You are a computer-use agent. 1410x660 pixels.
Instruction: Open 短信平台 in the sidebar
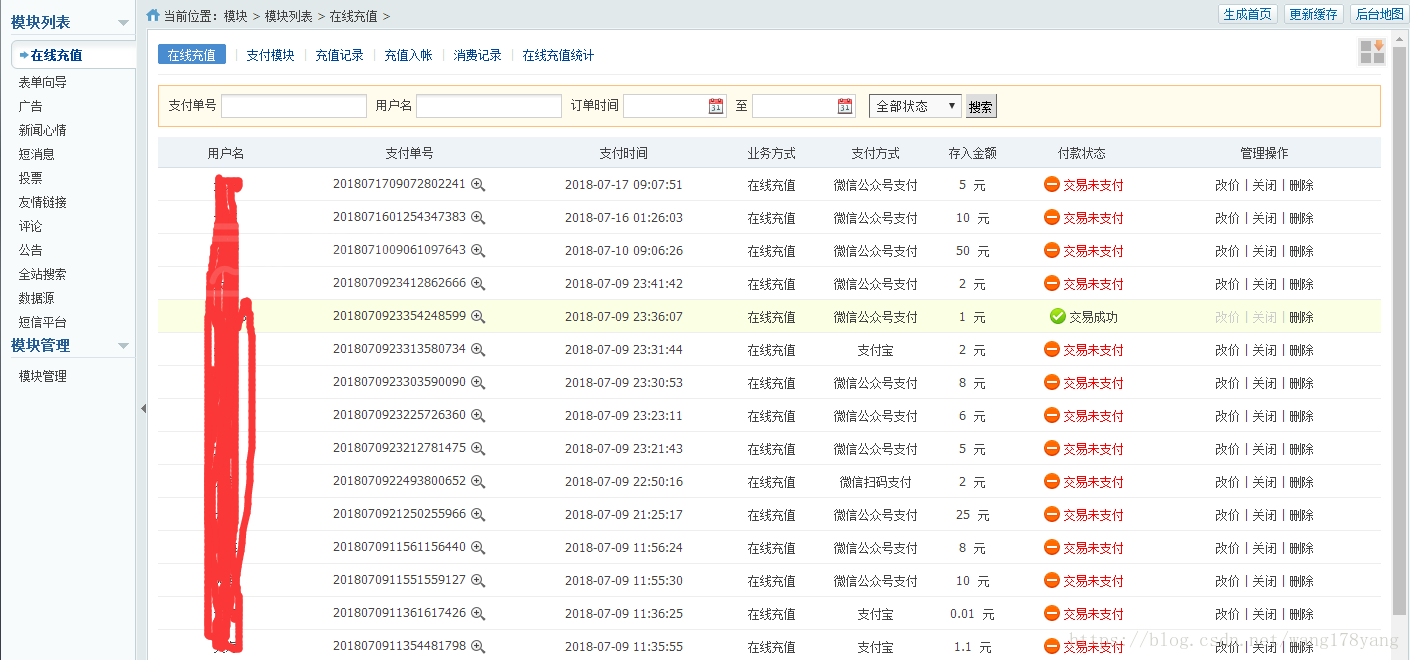pos(43,322)
